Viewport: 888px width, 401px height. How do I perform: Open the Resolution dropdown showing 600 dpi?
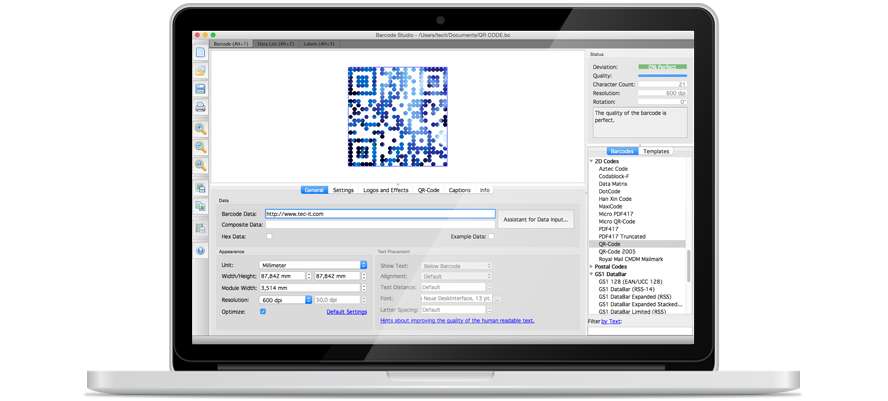[285, 300]
